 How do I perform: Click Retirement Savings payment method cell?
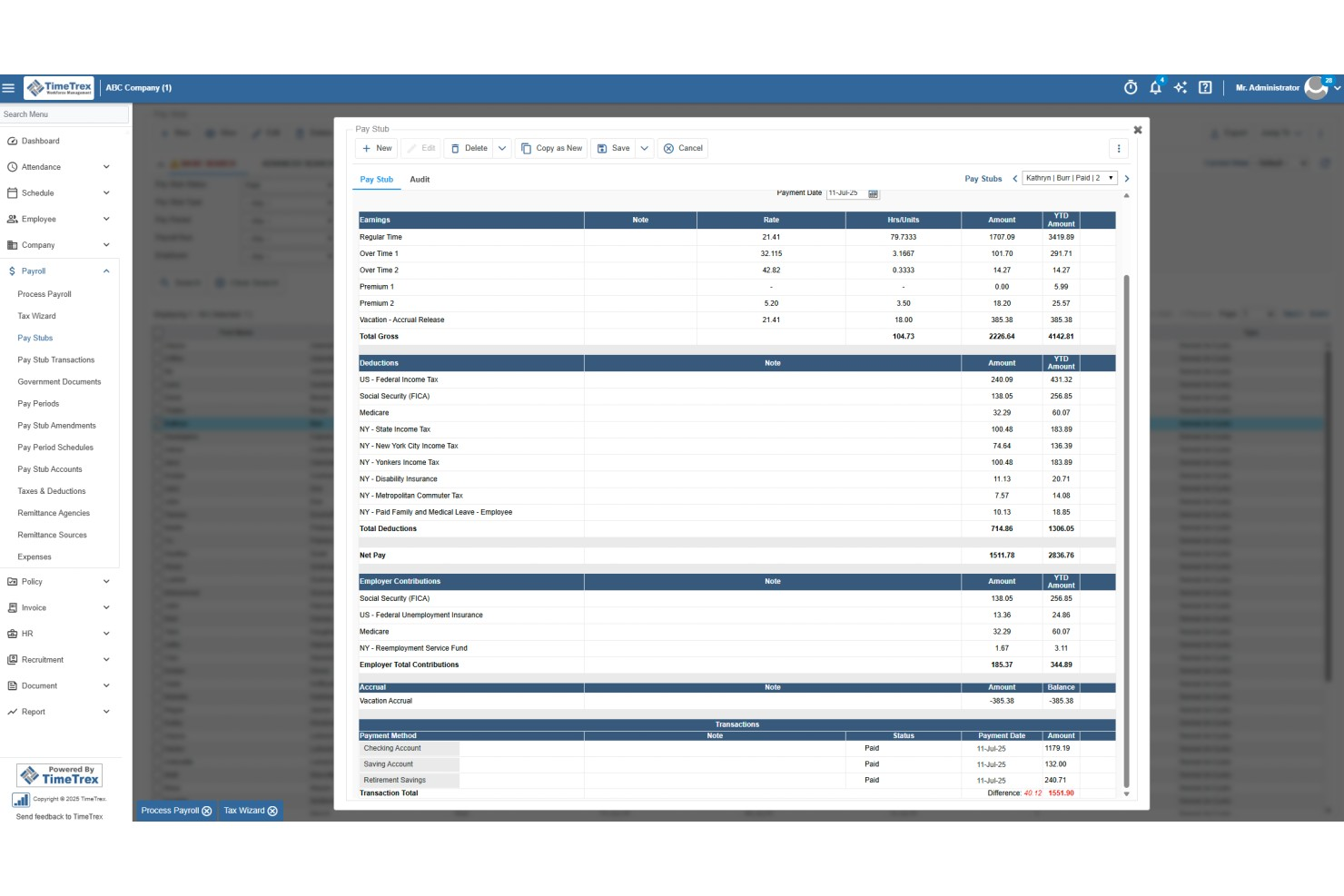tap(410, 781)
